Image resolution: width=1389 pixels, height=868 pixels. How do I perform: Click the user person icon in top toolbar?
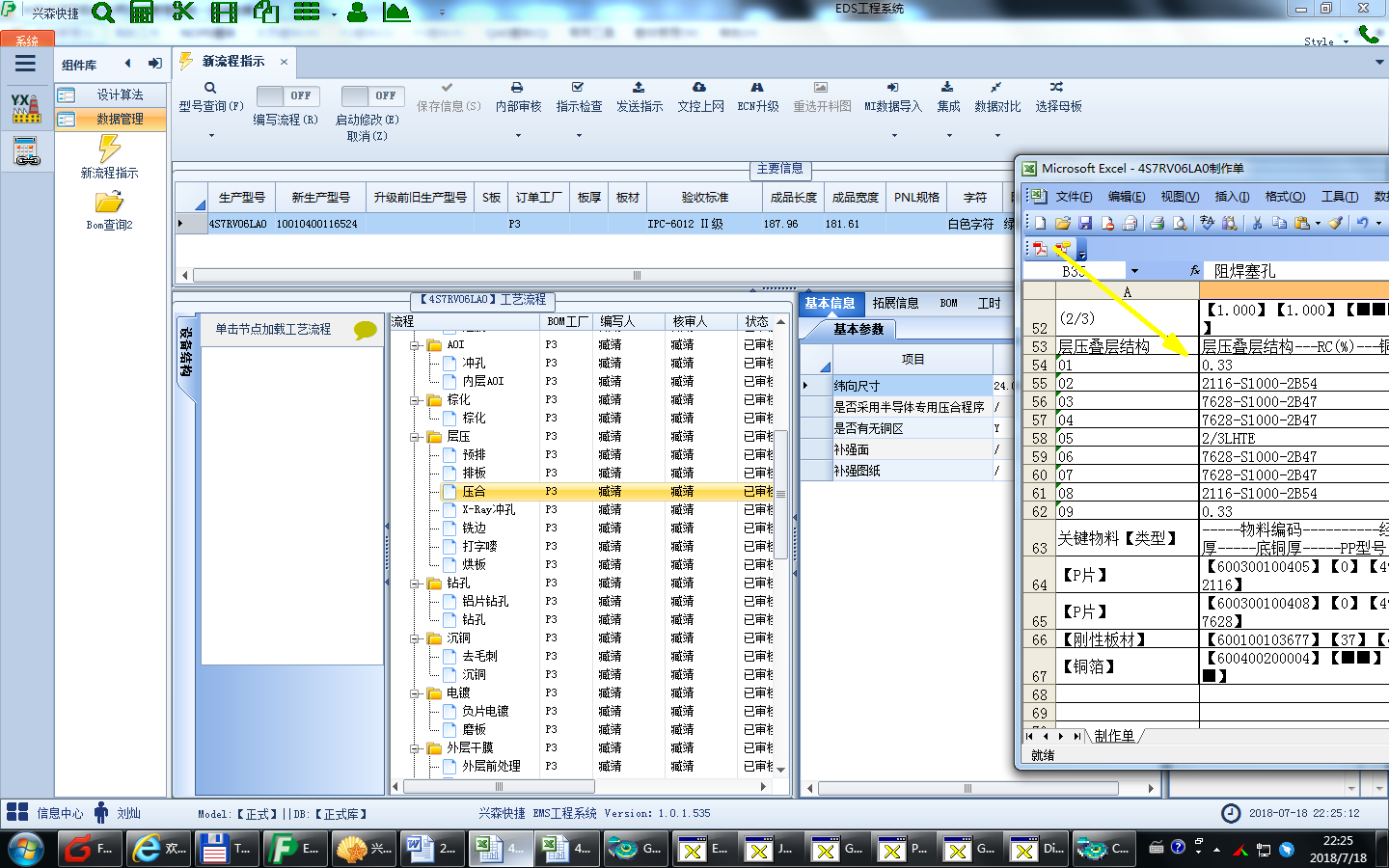tap(357, 12)
